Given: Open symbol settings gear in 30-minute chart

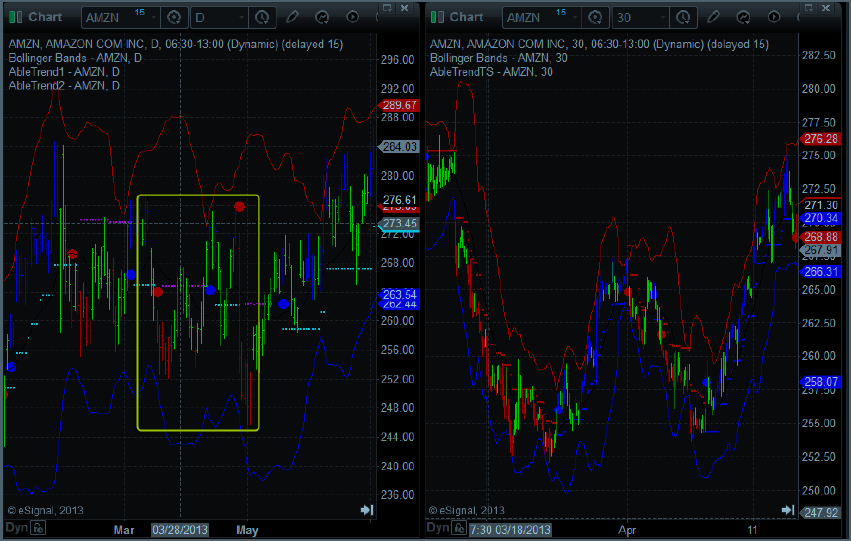Looking at the screenshot, I should pyautogui.click(x=595, y=17).
